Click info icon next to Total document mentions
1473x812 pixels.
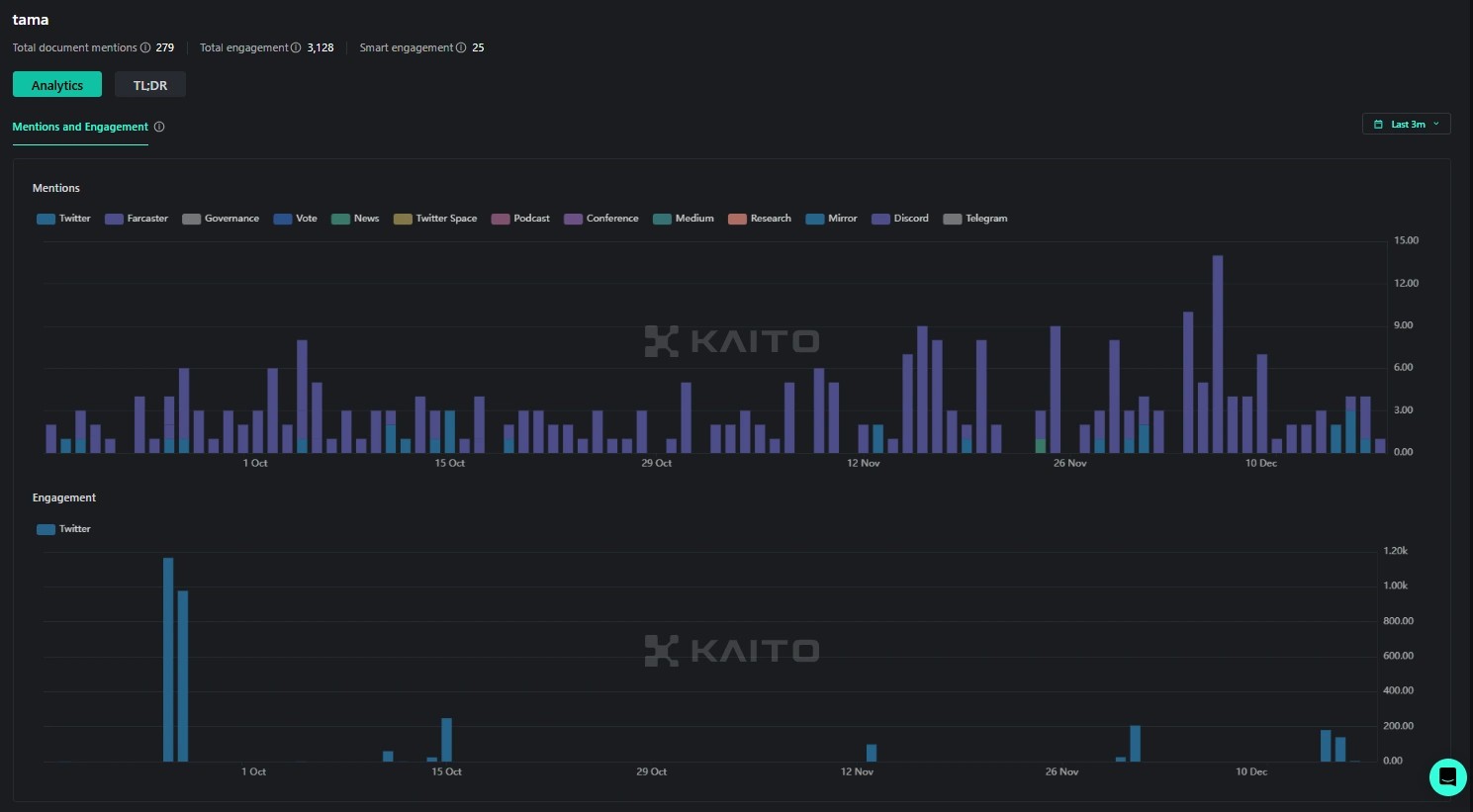(145, 47)
